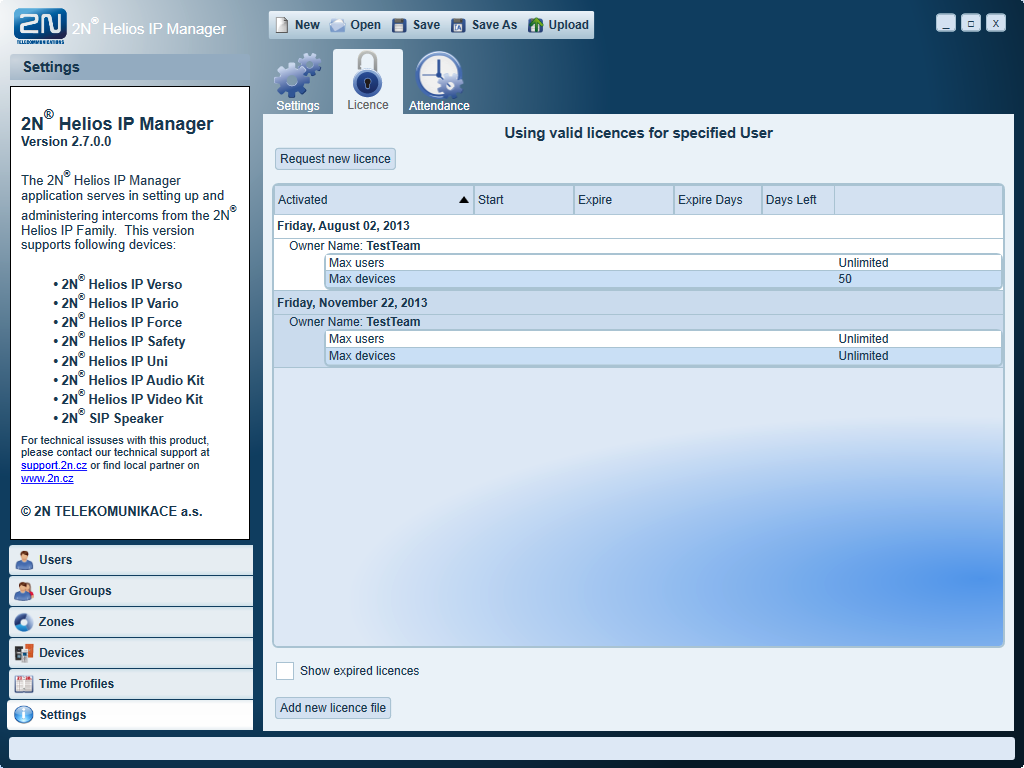Viewport: 1024px width, 768px height.
Task: Click Owner Name TestTeam under August licence
Action: [x=355, y=246]
